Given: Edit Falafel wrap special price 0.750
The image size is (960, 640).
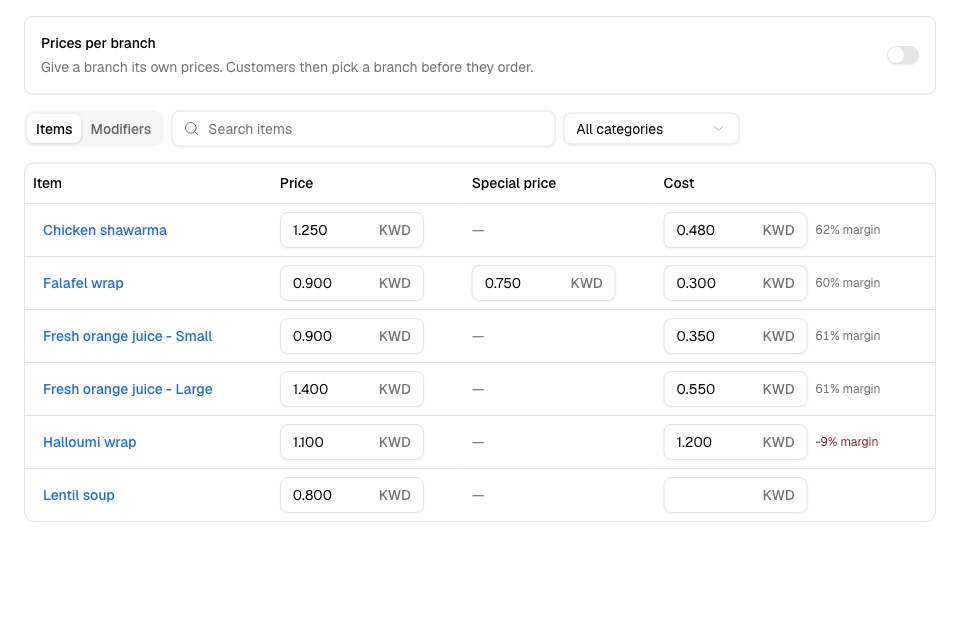Looking at the screenshot, I should click(543, 283).
